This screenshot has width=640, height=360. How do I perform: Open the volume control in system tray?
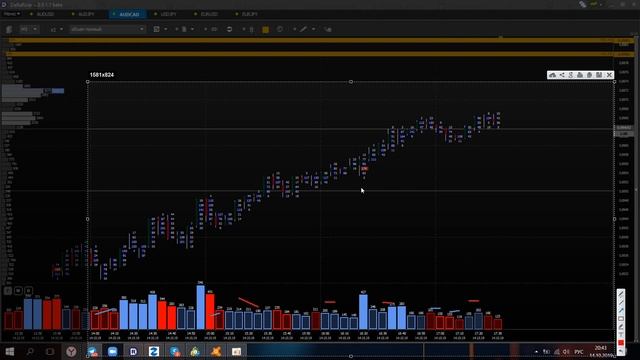pyautogui.click(x=566, y=352)
